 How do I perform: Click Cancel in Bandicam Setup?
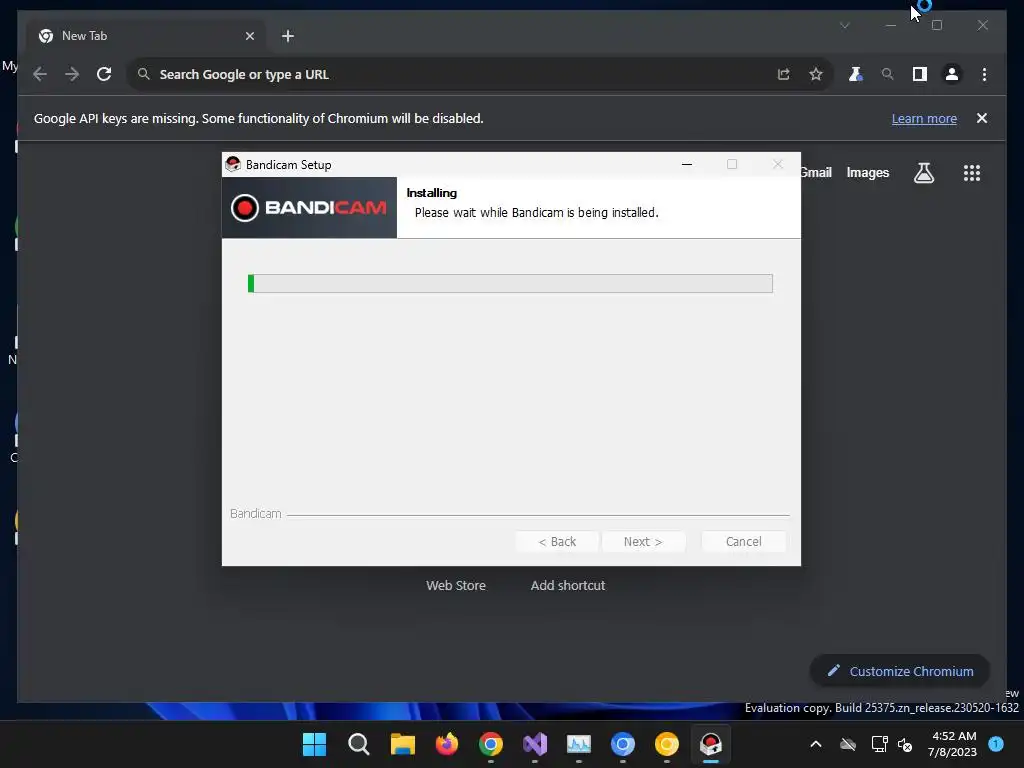coord(743,541)
